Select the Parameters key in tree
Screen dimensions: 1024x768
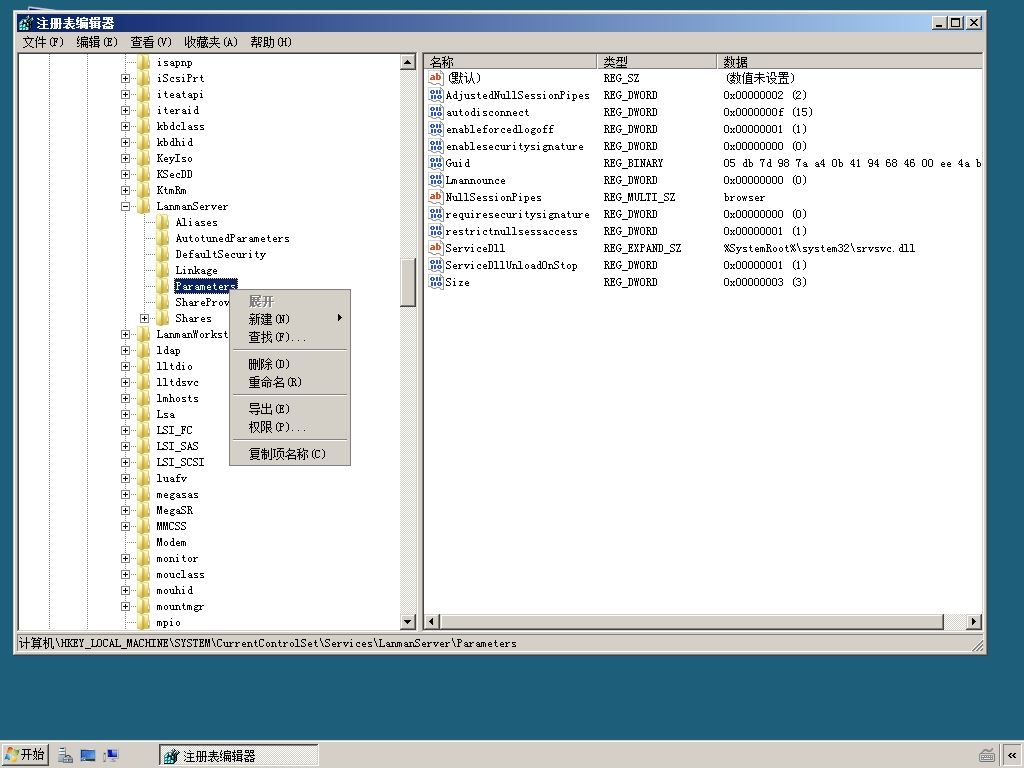point(206,286)
